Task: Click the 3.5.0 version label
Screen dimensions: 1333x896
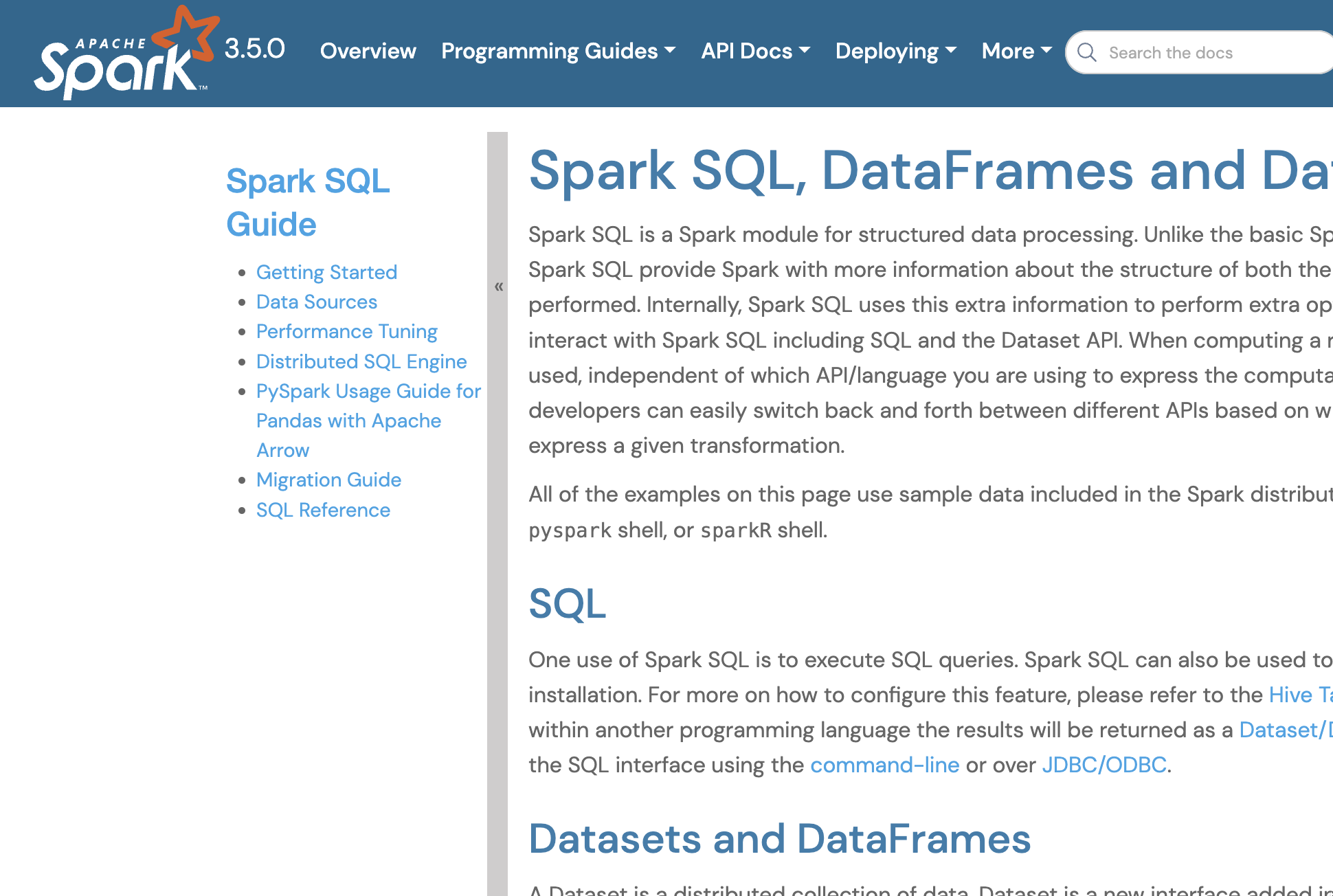Action: coord(254,49)
